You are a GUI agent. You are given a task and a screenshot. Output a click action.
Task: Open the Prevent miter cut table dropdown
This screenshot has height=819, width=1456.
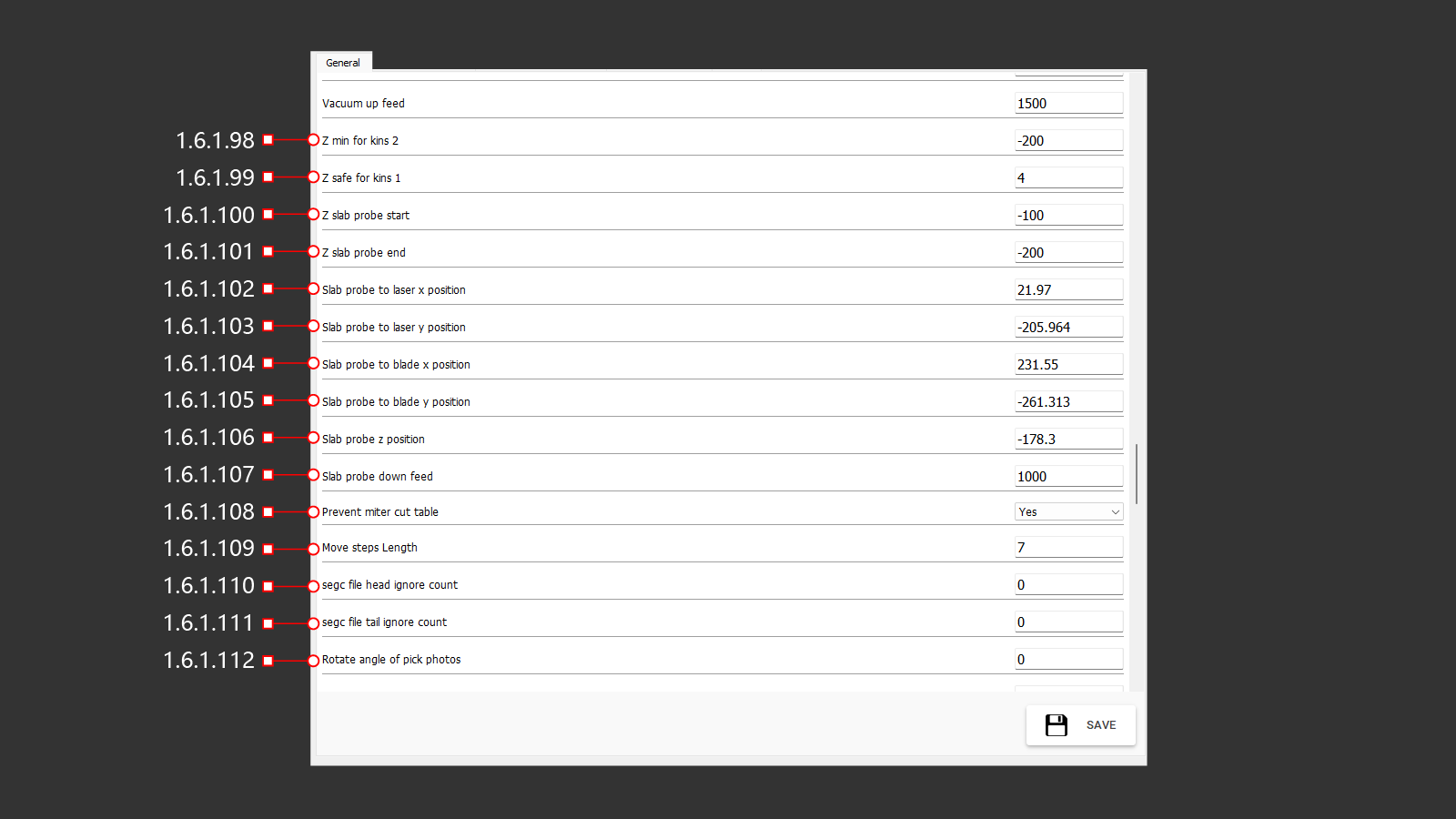click(x=1068, y=512)
